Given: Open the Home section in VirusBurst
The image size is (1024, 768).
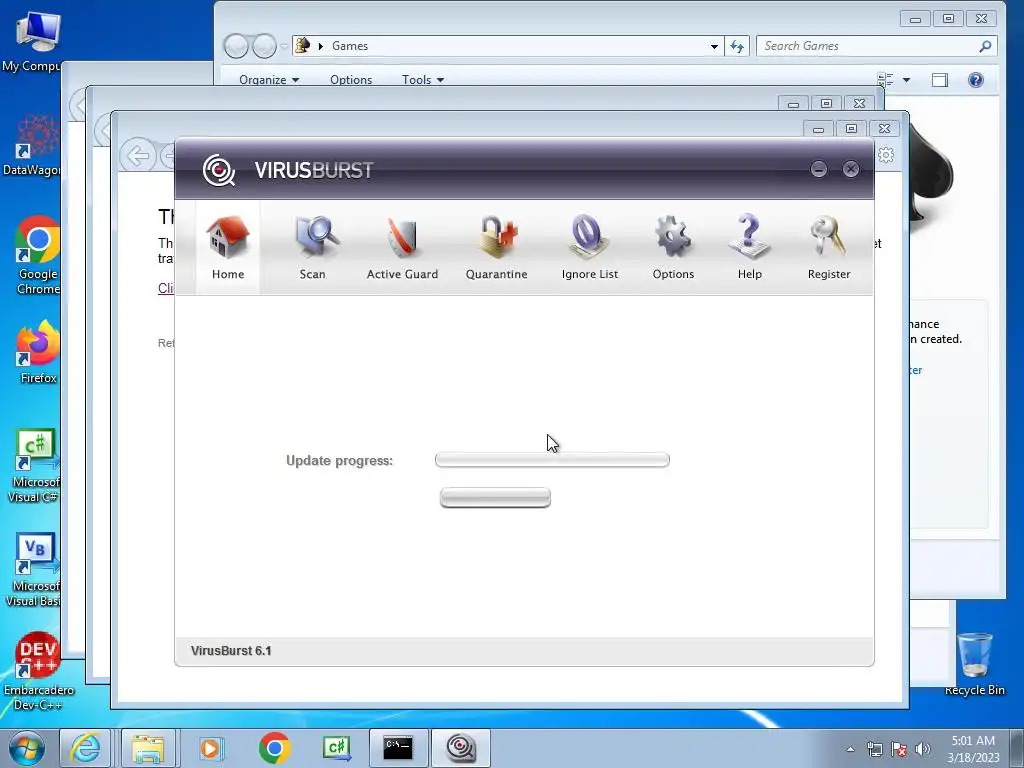Looking at the screenshot, I should pyautogui.click(x=228, y=248).
